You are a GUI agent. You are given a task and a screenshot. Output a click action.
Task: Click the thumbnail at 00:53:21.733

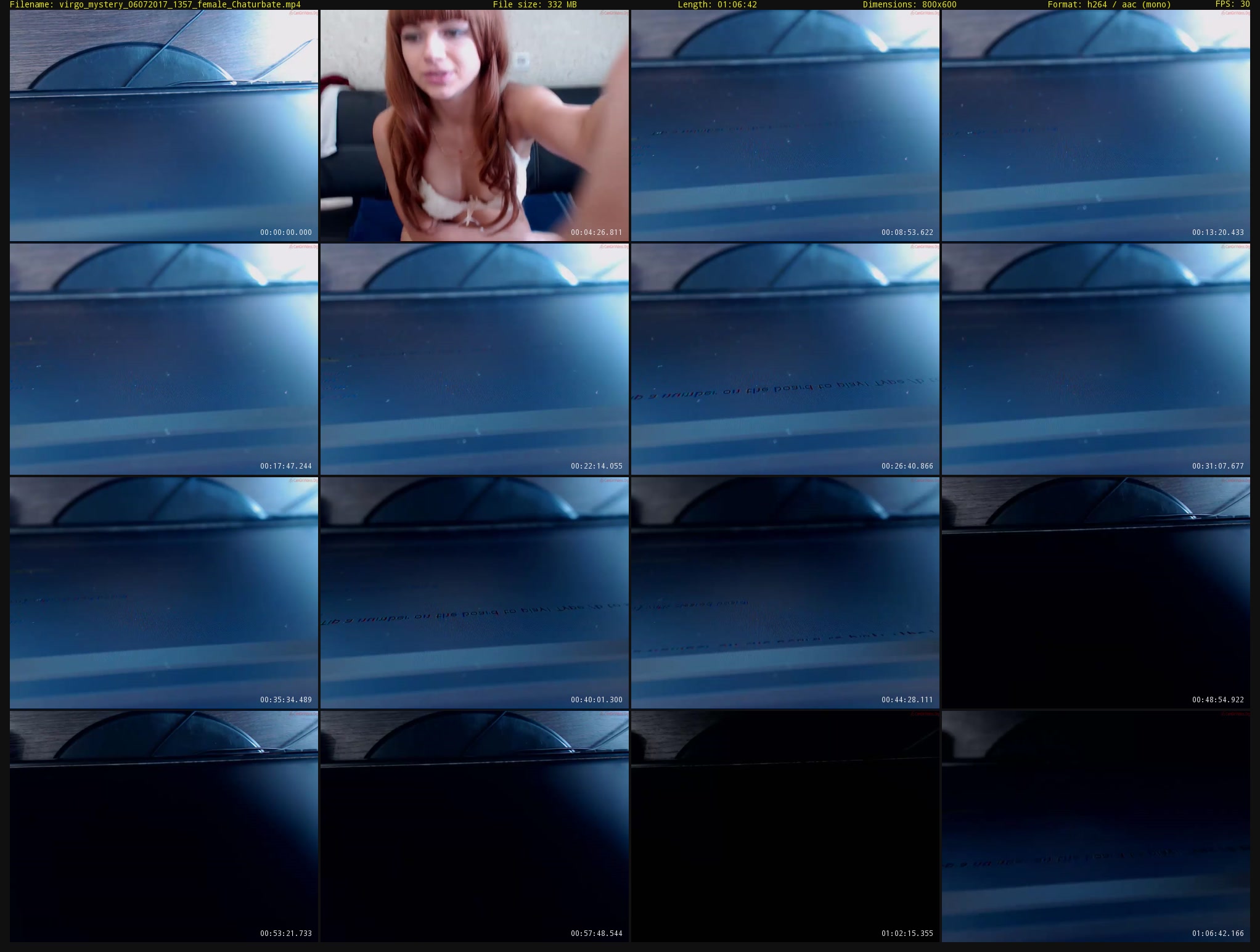(x=164, y=826)
